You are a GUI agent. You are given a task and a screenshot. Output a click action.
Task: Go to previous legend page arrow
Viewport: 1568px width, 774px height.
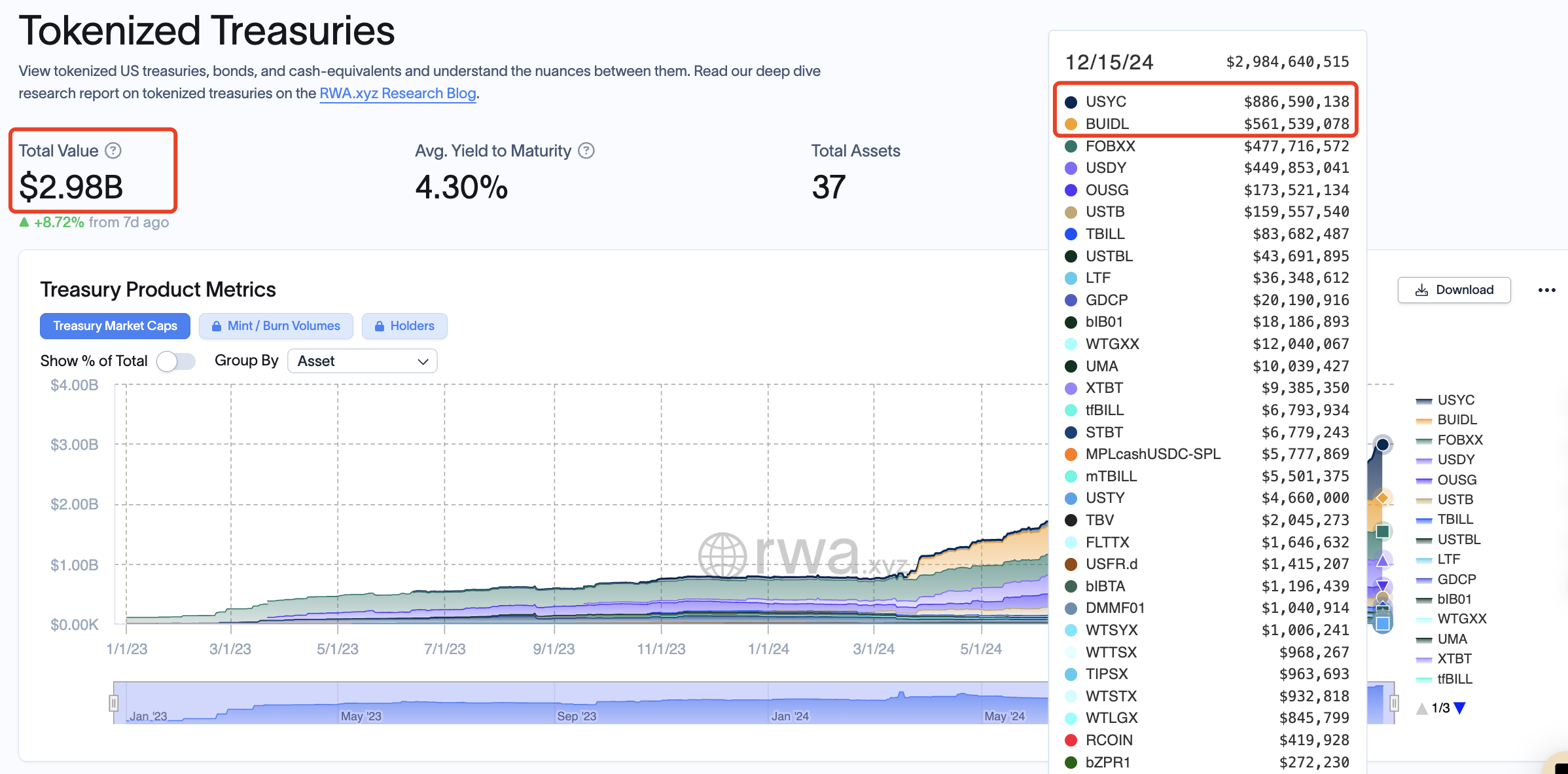(x=1421, y=708)
